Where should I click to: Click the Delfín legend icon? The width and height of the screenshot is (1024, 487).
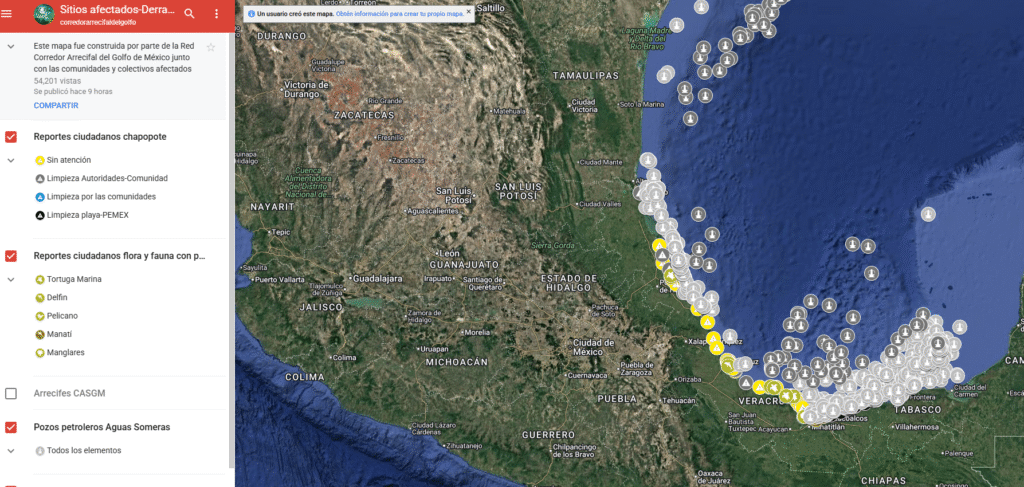click(x=40, y=297)
